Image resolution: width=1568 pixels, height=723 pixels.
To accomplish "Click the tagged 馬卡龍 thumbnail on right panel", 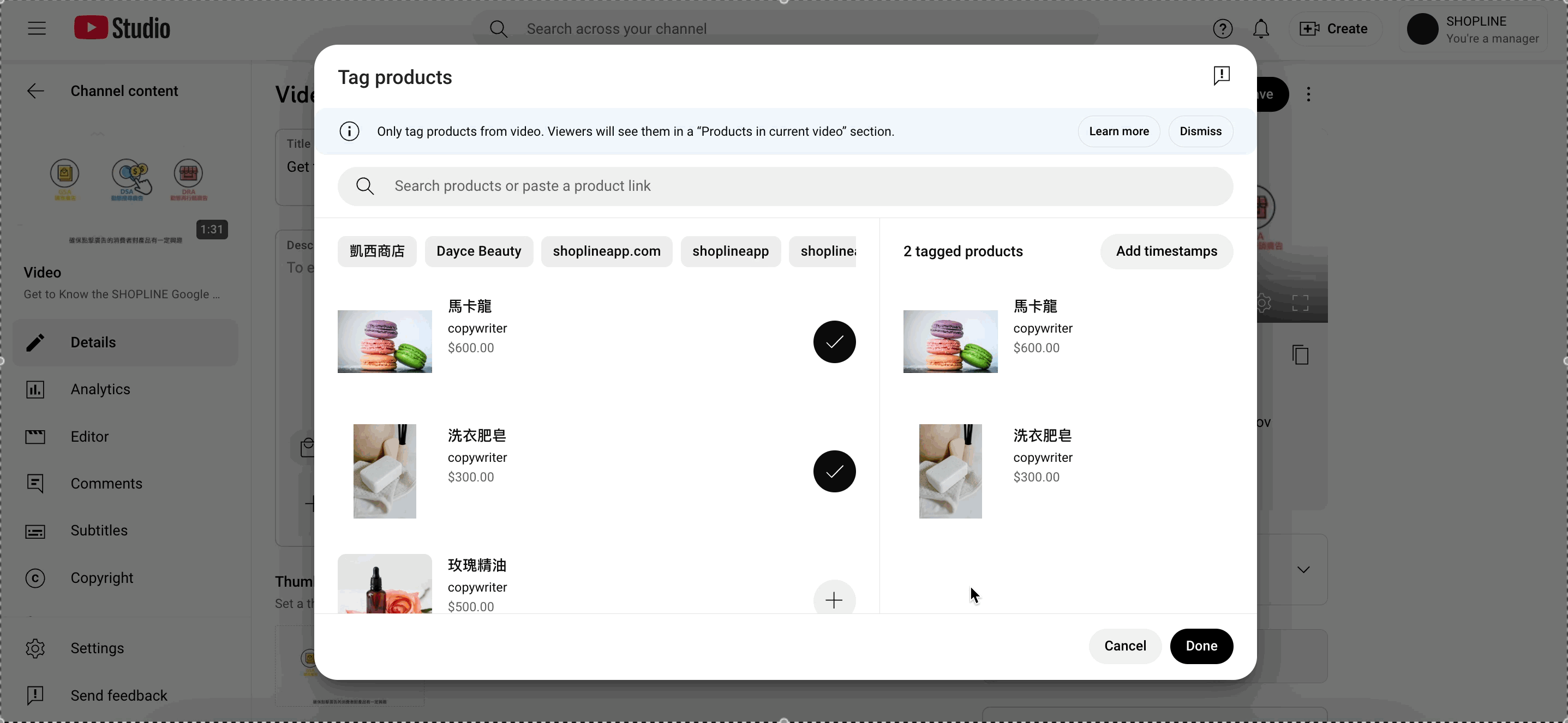I will [950, 342].
